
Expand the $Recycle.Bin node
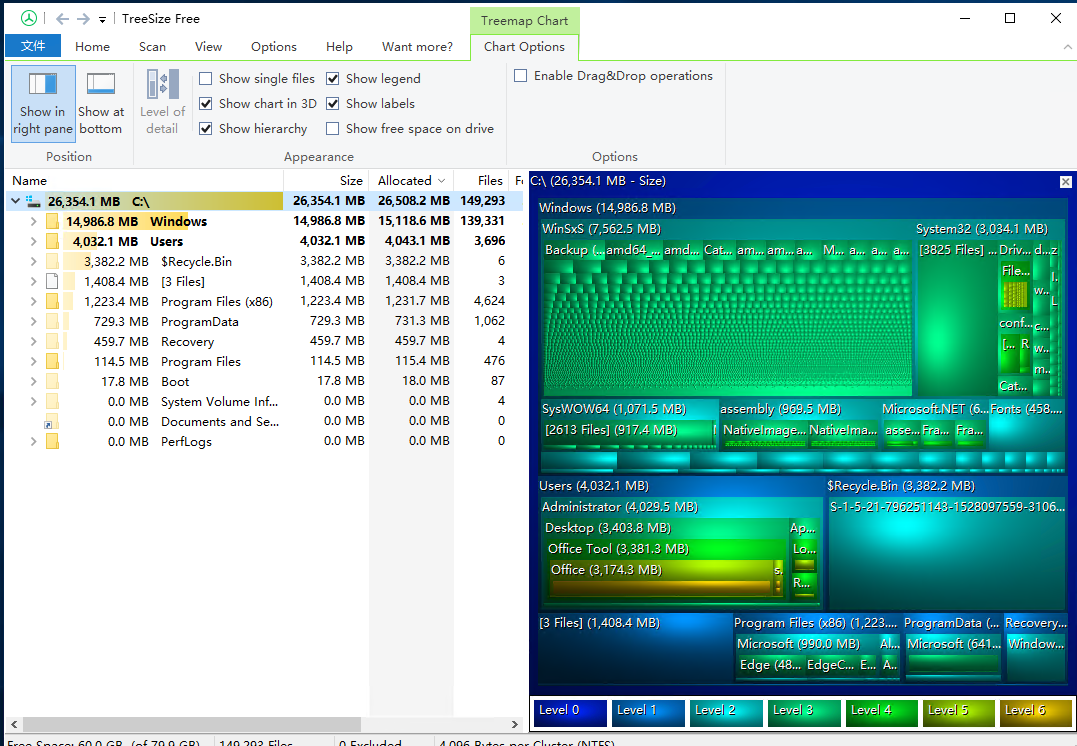coord(33,261)
